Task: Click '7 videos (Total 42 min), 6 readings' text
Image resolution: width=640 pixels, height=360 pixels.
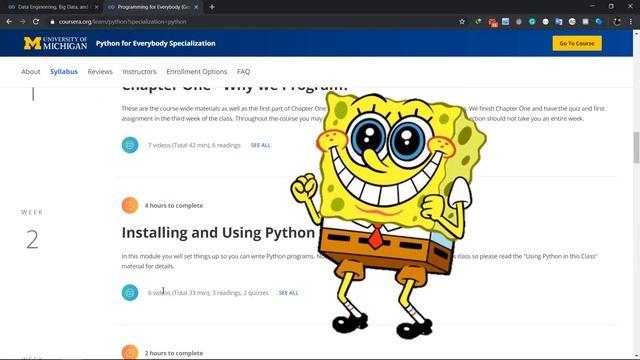Action: pyautogui.click(x=194, y=145)
